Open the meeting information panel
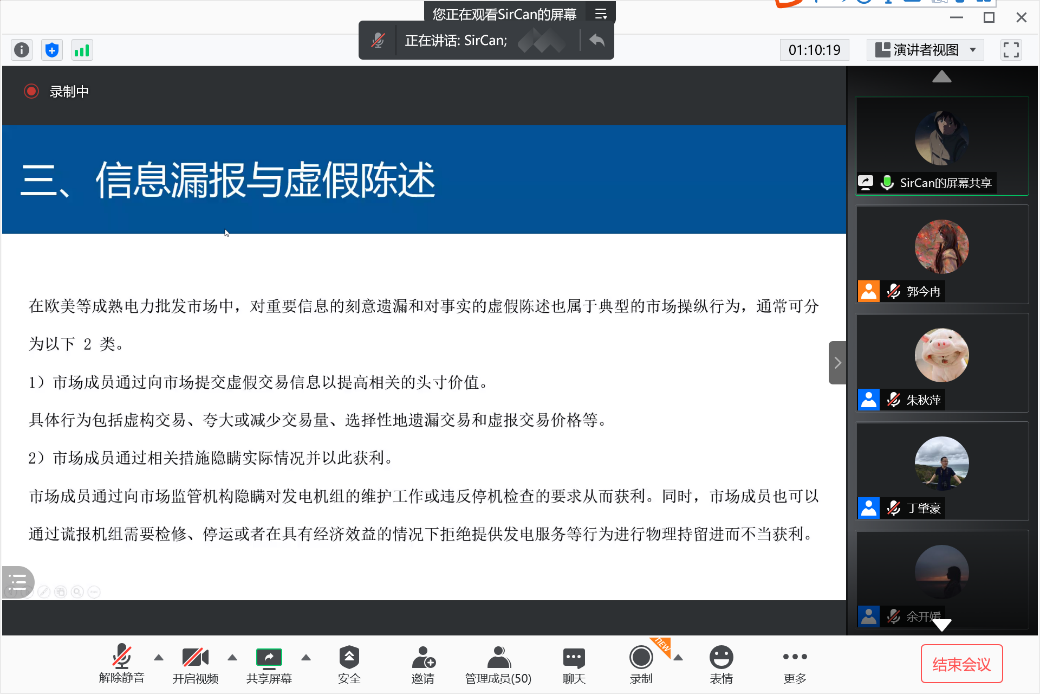Screen dimensions: 1040x694 (20, 50)
